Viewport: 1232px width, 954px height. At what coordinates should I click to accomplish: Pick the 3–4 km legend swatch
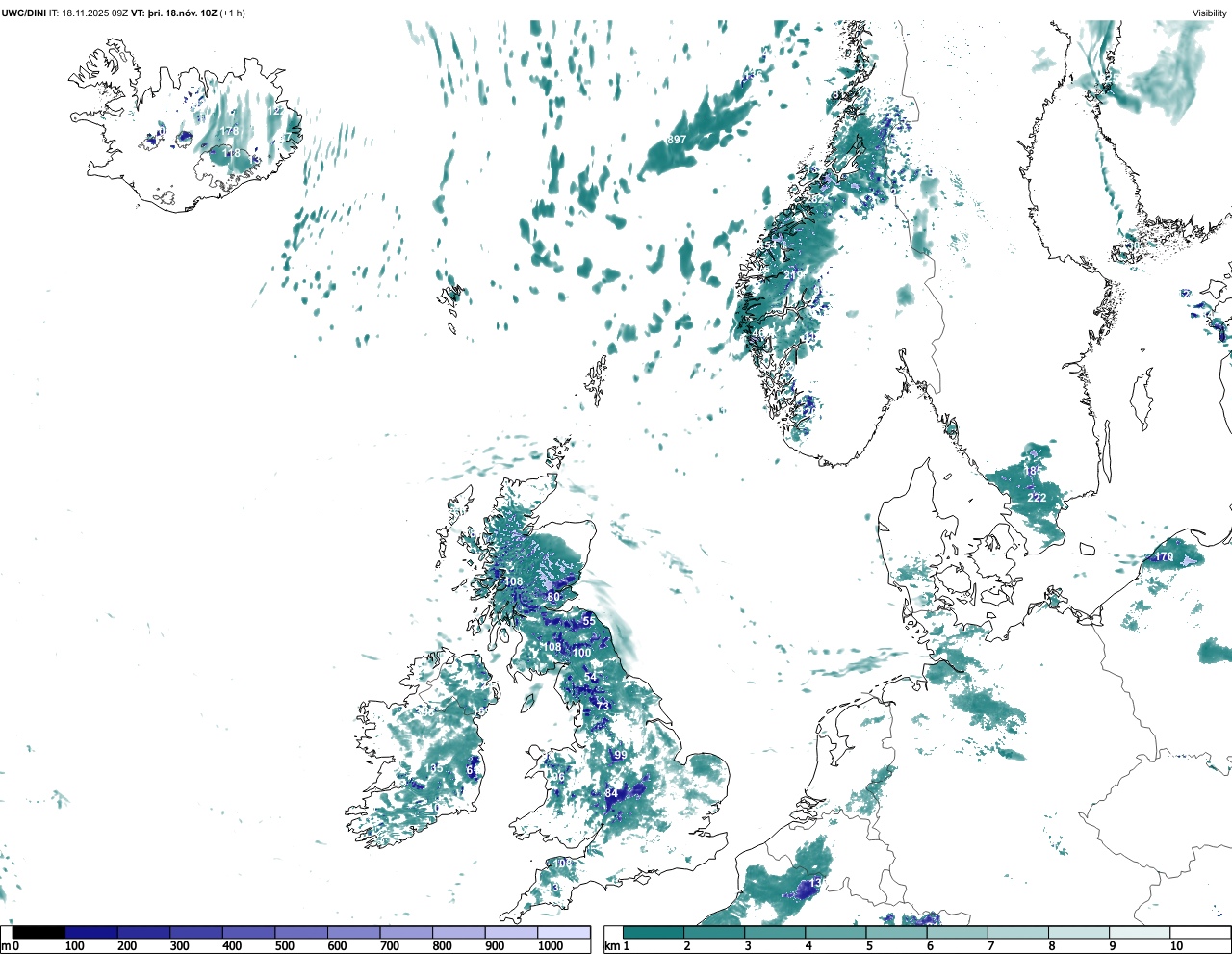[x=775, y=933]
